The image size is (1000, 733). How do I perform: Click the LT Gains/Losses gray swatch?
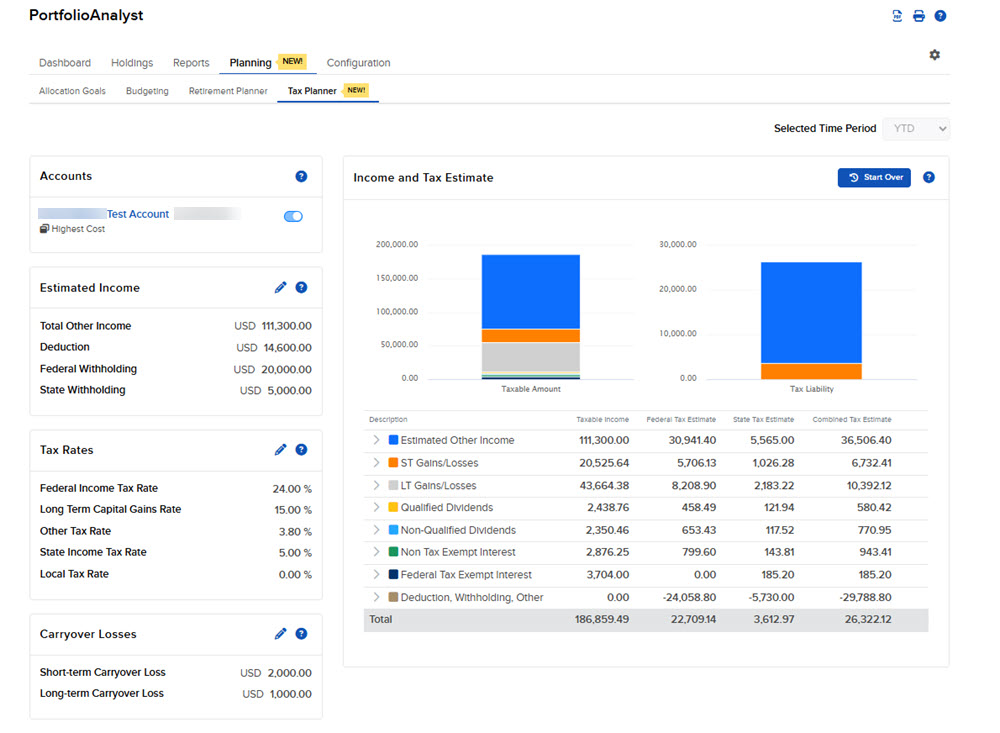coord(393,485)
